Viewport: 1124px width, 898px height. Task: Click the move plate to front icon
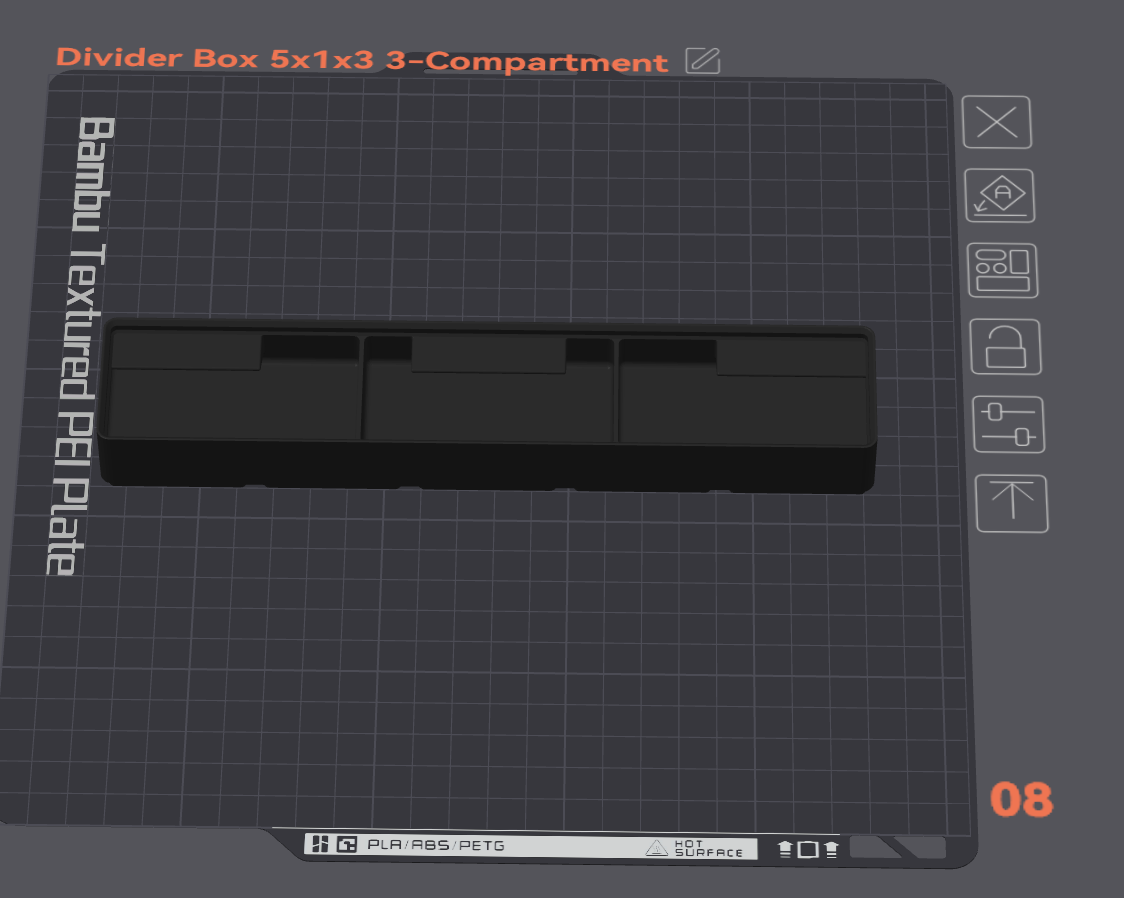1011,503
